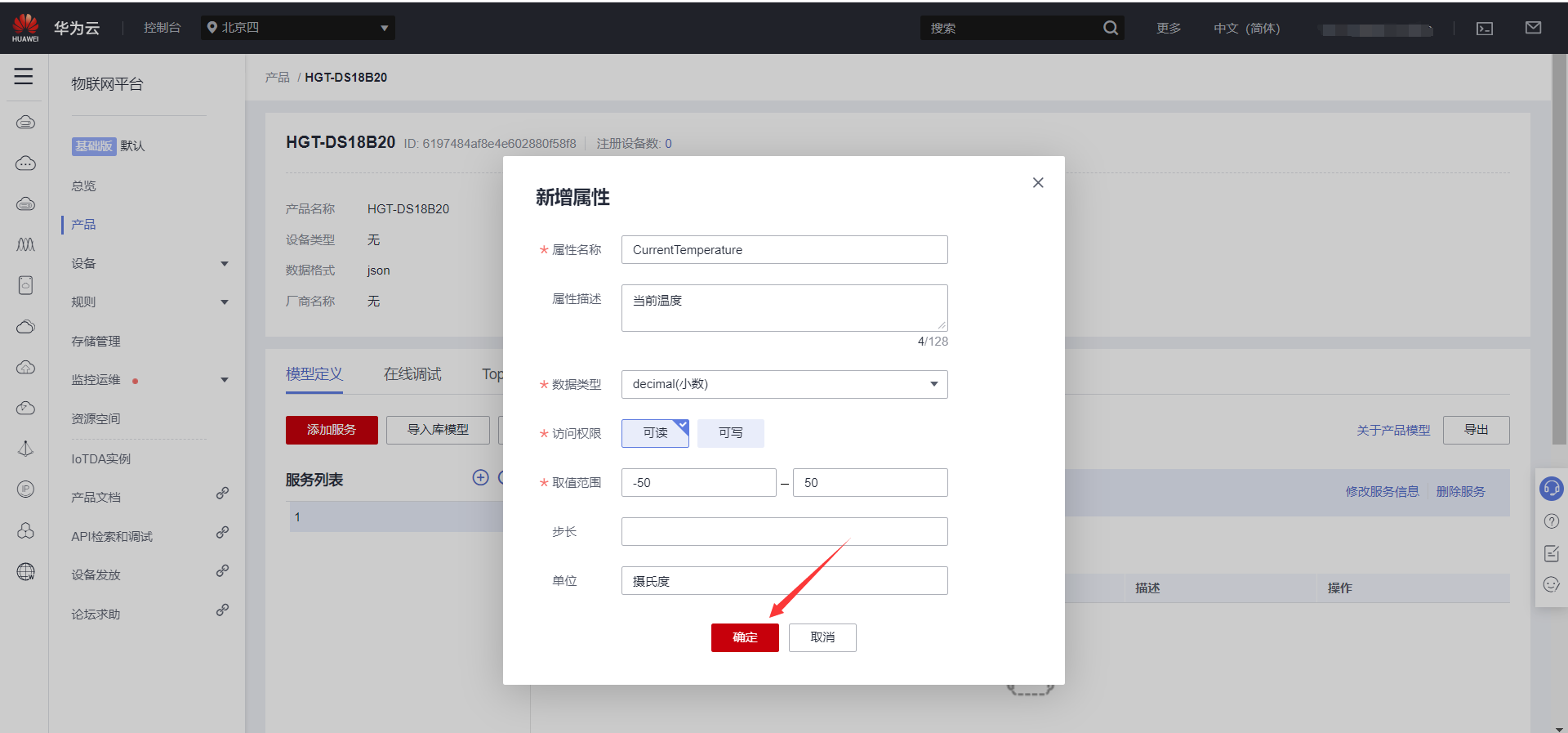1568x733 pixels.
Task: Open the hamburger menu icon
Action: pos(24,76)
